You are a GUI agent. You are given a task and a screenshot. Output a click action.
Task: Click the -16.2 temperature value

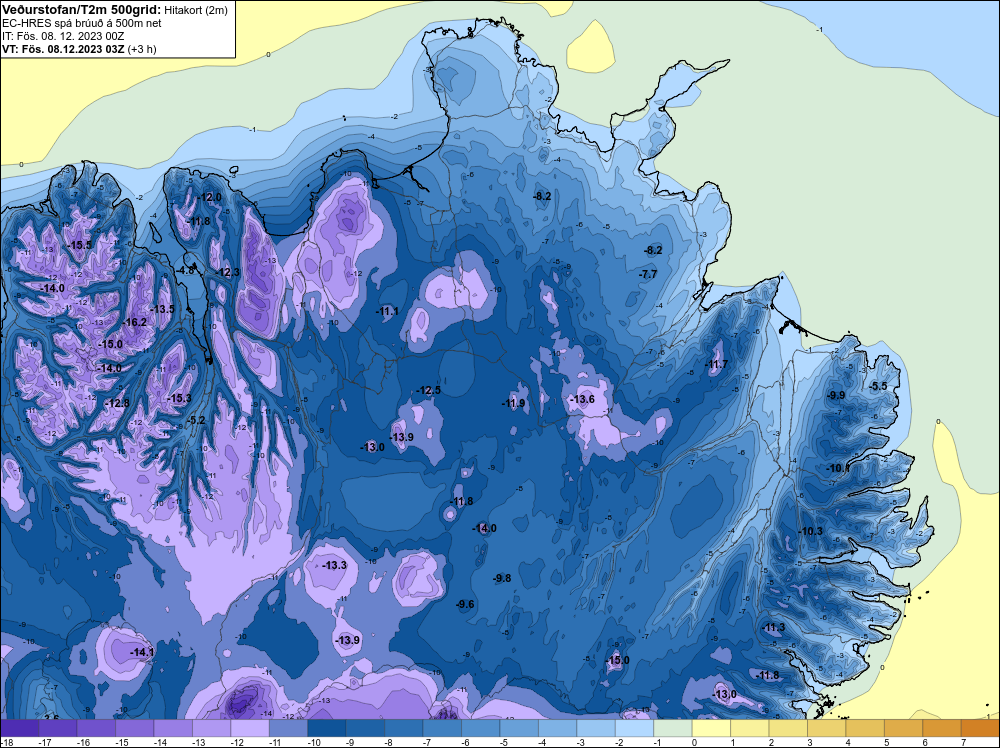(135, 322)
